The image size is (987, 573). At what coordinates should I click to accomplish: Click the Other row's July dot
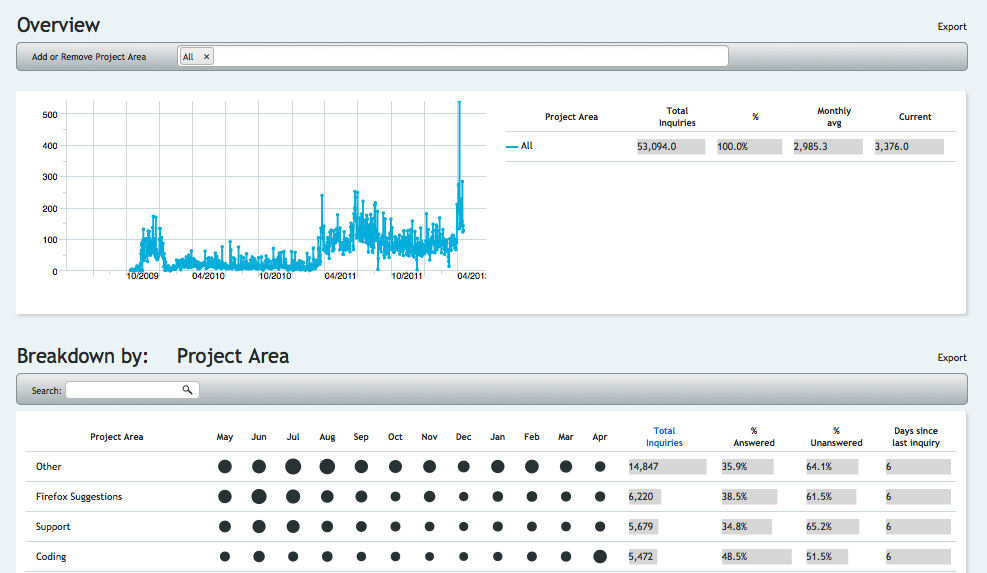(293, 466)
